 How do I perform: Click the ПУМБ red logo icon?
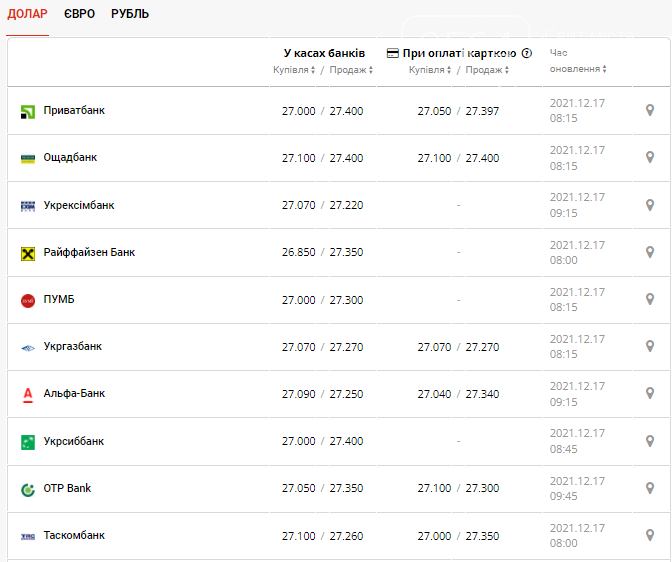coord(28,300)
